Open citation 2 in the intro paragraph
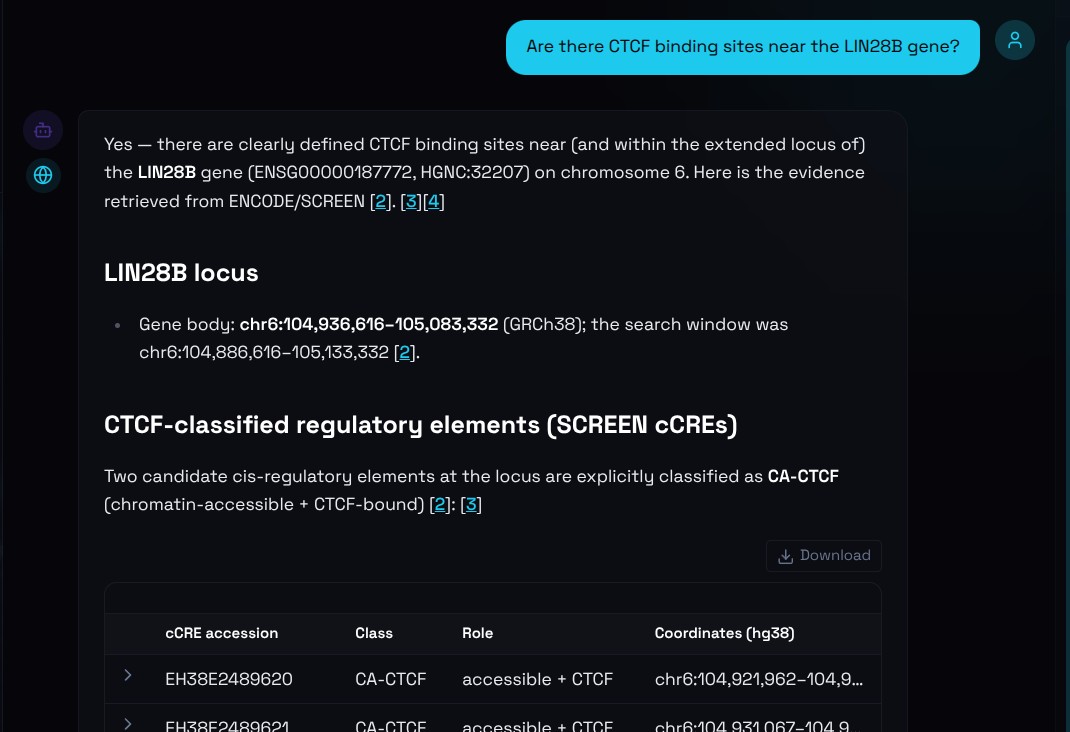The height and width of the screenshot is (732, 1070). click(381, 201)
